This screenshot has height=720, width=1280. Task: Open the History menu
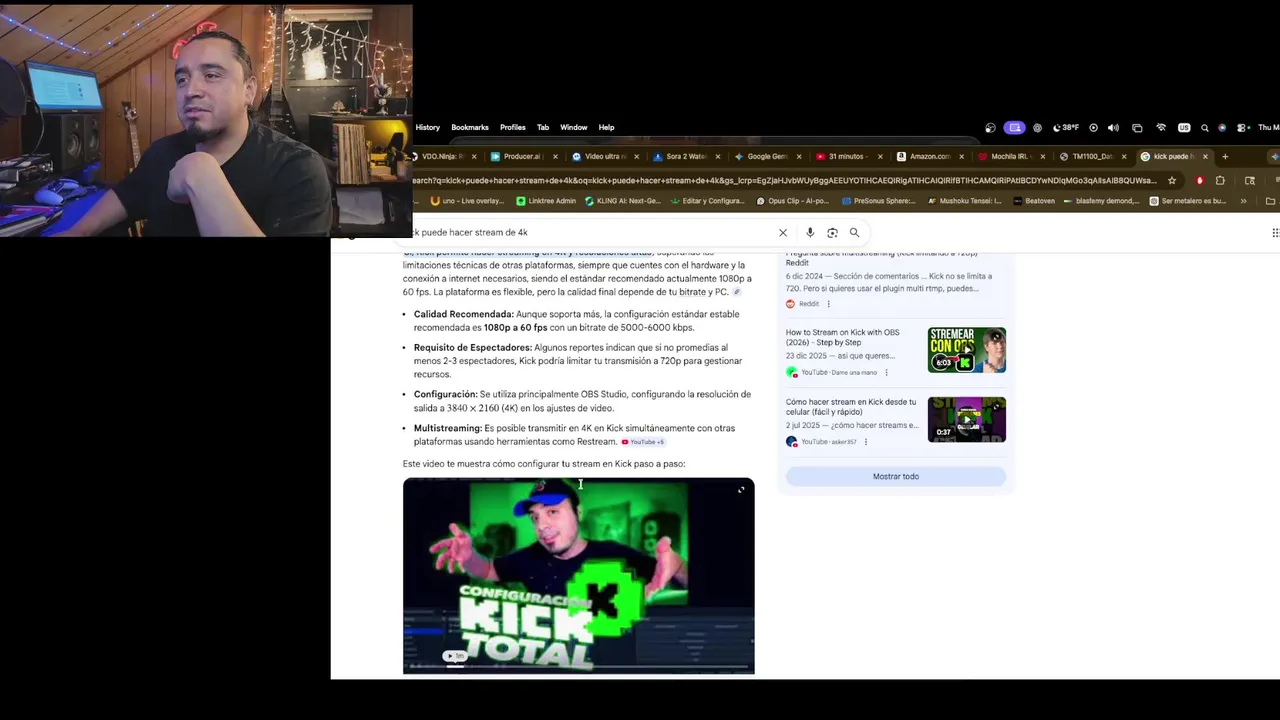coord(428,128)
